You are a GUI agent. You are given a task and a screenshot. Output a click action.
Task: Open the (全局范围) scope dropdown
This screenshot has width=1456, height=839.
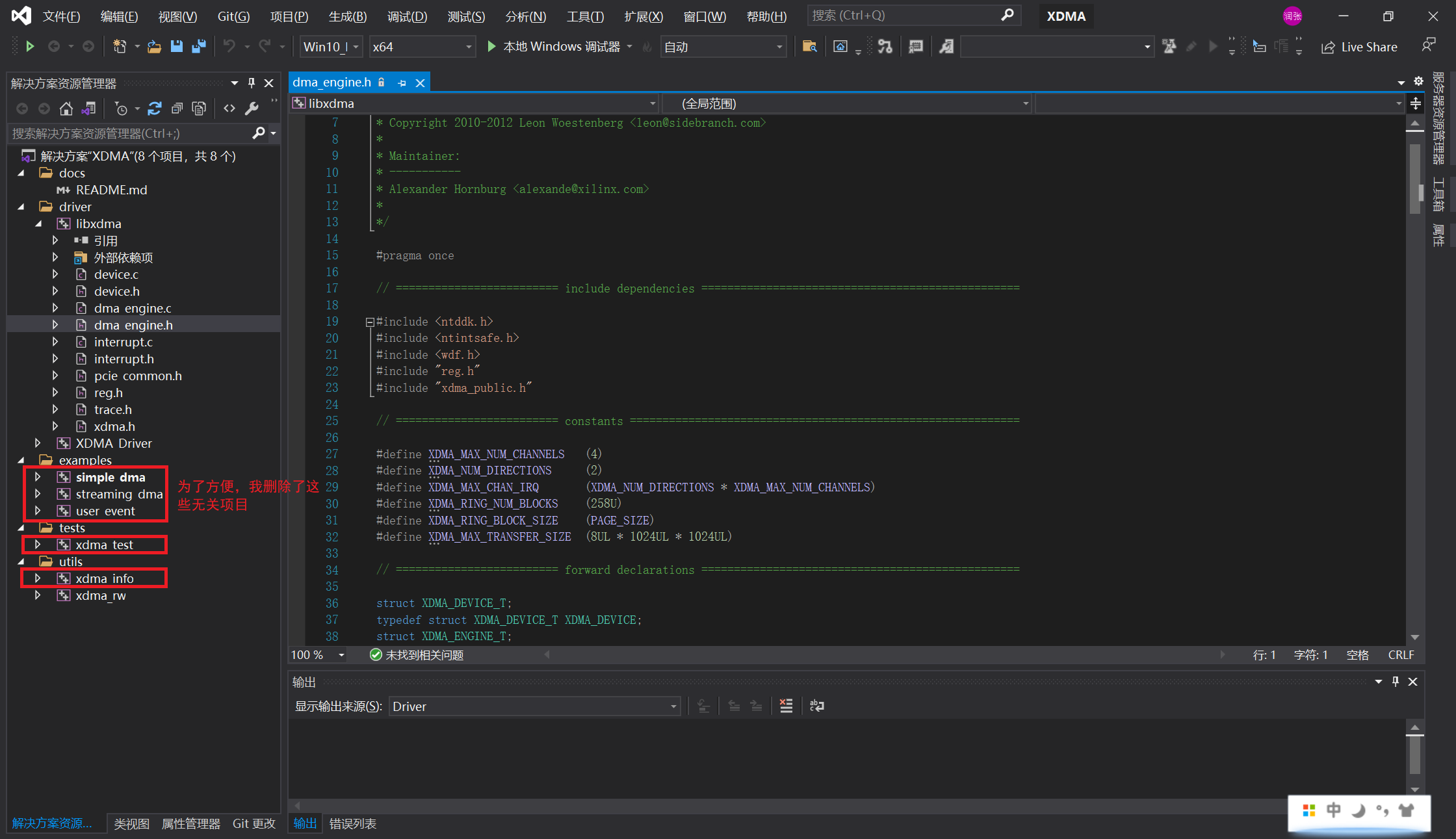pyautogui.click(x=848, y=103)
